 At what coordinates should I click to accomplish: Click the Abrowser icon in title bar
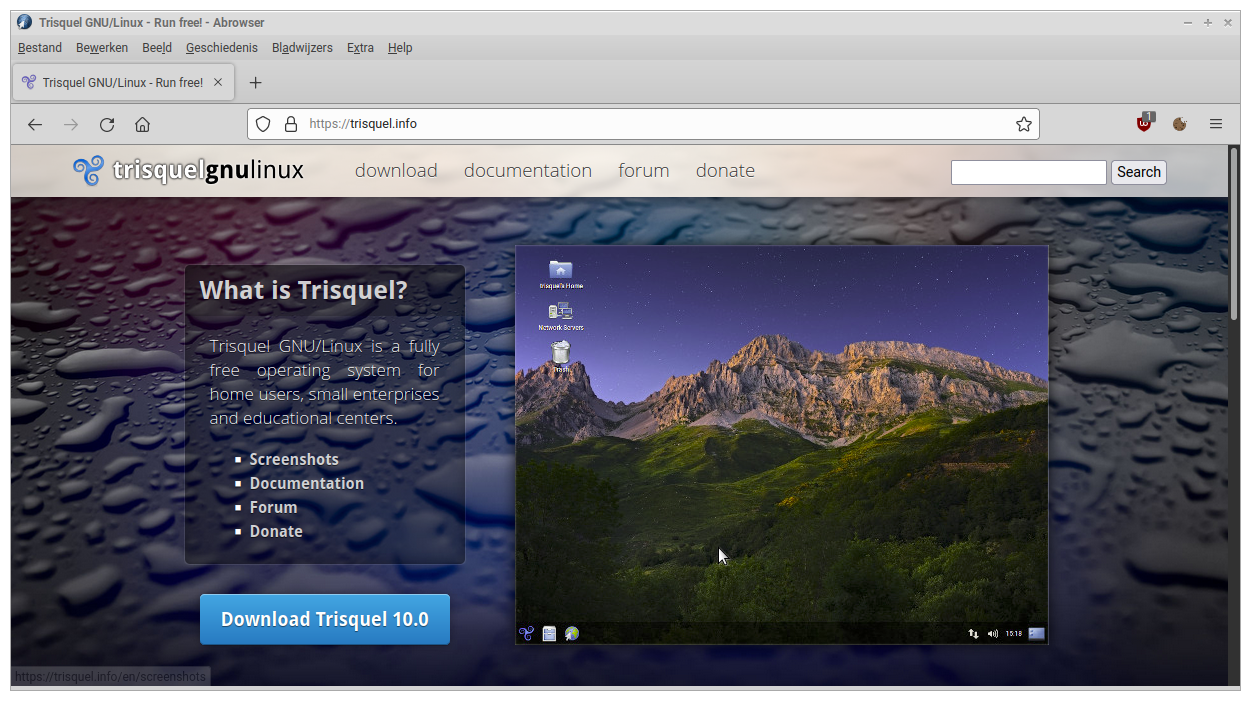click(24, 22)
